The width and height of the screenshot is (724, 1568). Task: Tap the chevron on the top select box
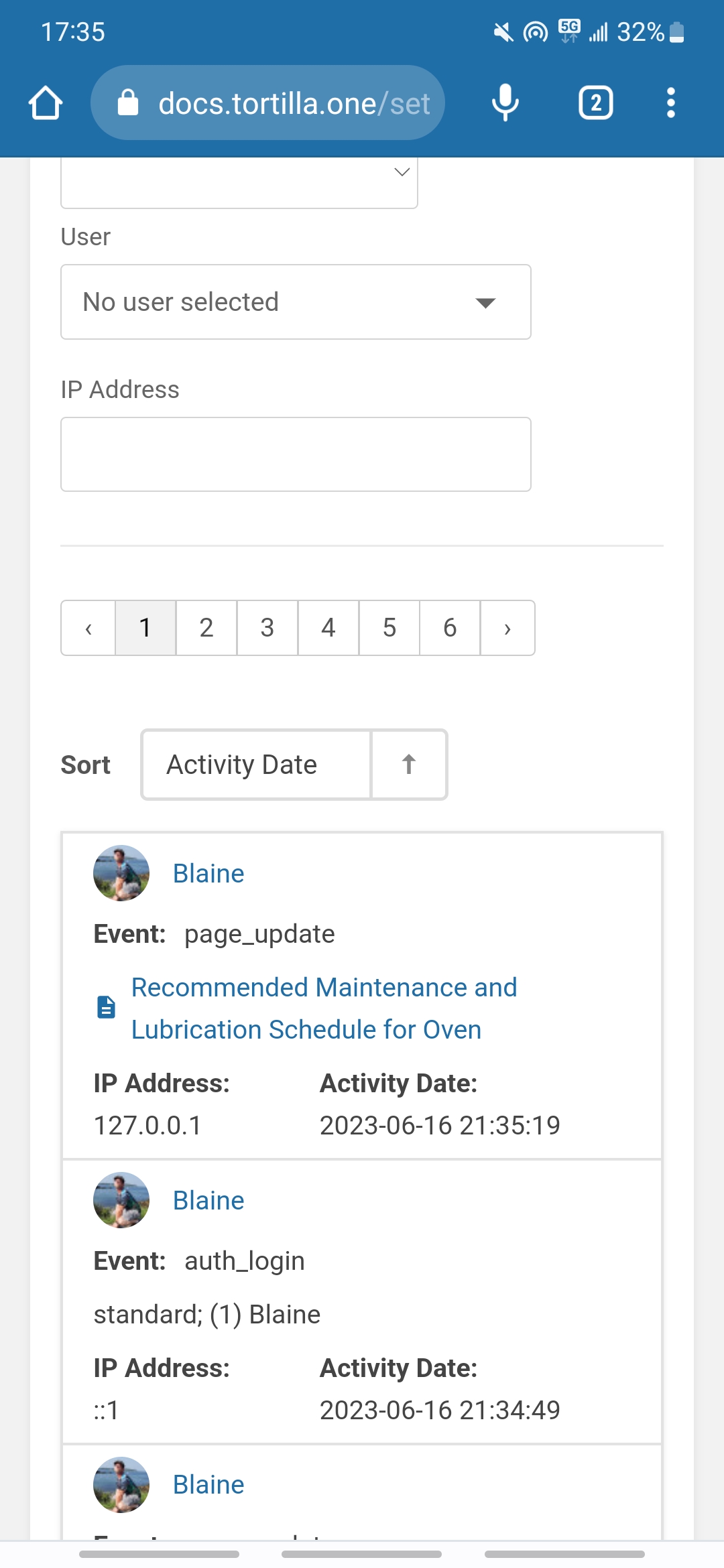pos(400,172)
